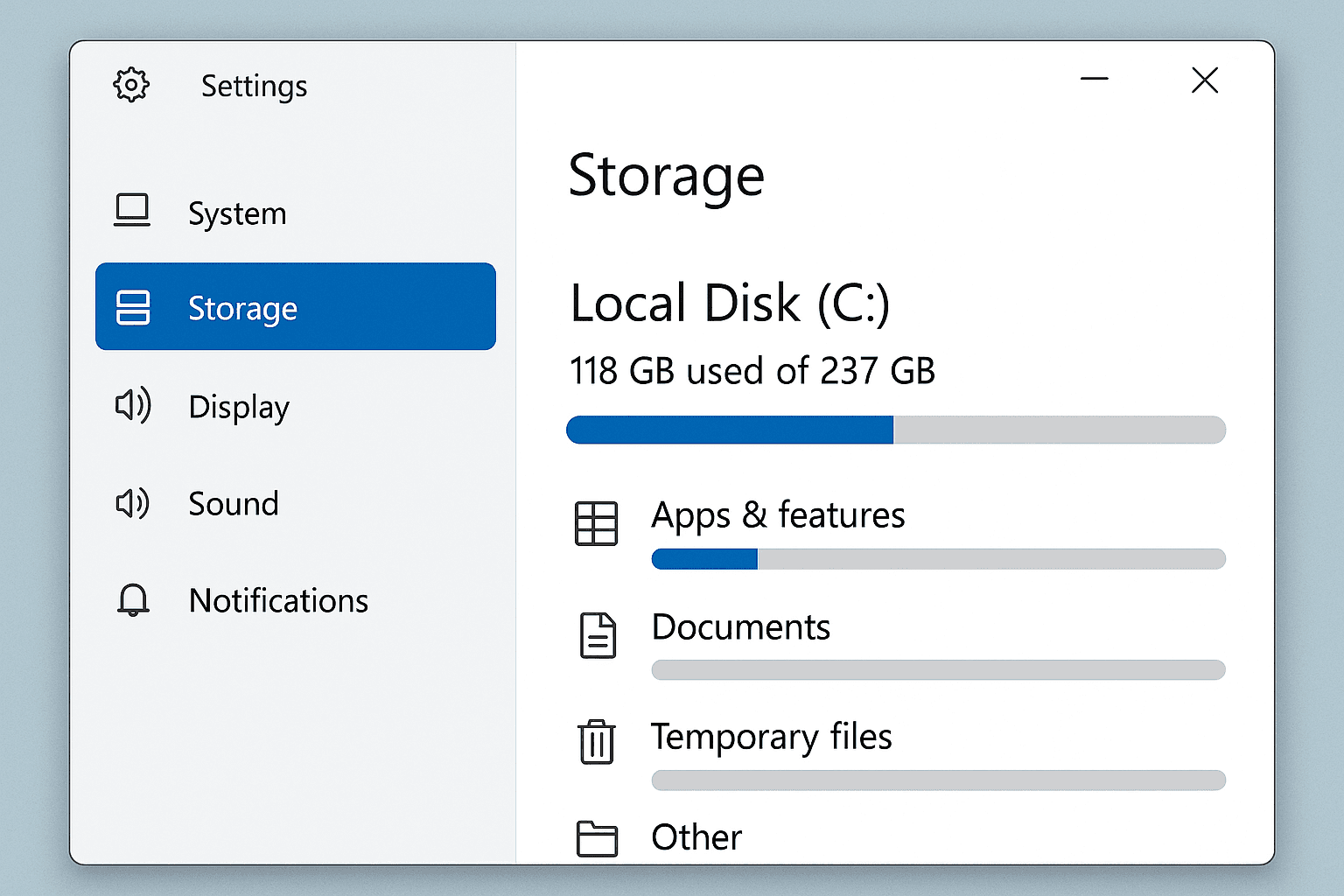Click the Sound speaker icon
This screenshot has height=896, width=1344.
[133, 503]
